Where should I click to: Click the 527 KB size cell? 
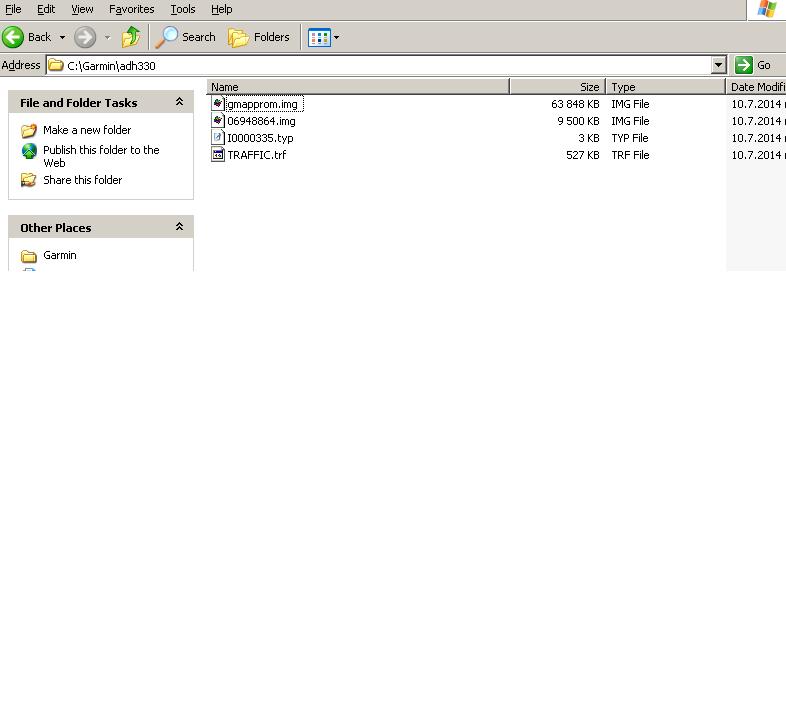(x=582, y=155)
